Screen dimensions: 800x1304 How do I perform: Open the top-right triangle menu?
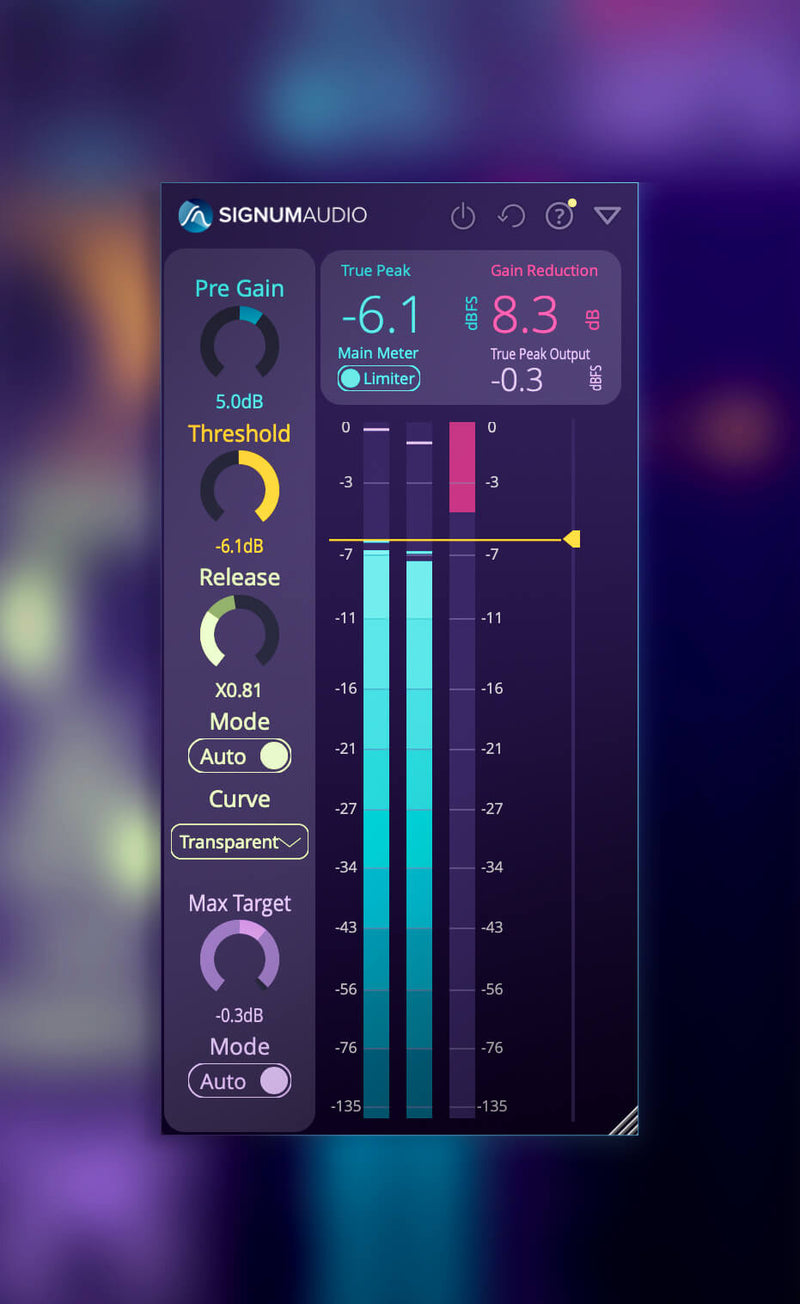(x=607, y=216)
